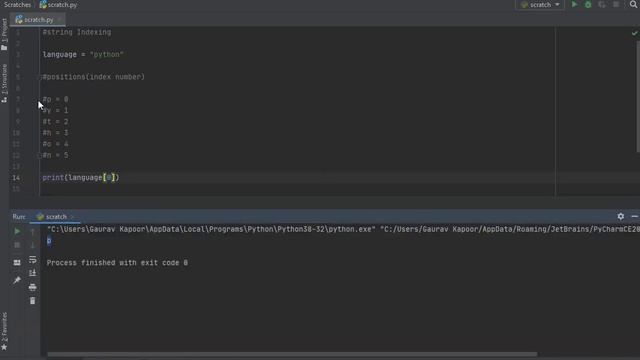This screenshot has height=360, width=640.
Task: Rerun scratch using the green play icon in the Run panel
Action: tap(17, 231)
